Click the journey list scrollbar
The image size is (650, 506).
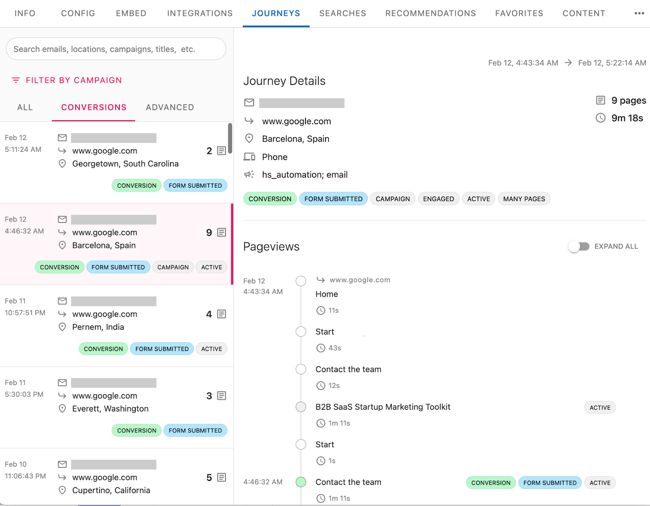pos(230,138)
